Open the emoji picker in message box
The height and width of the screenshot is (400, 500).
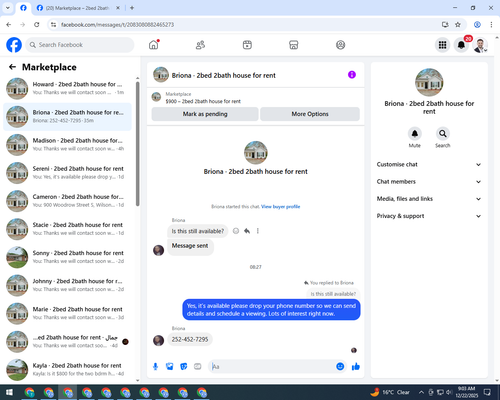[x=340, y=367]
